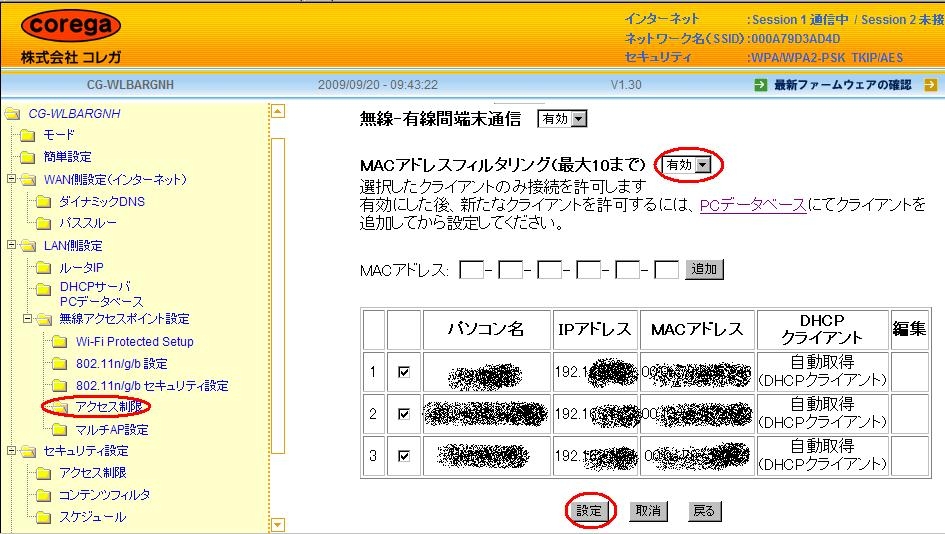
Task: Toggle the checkbox for client row 3
Action: (x=404, y=456)
